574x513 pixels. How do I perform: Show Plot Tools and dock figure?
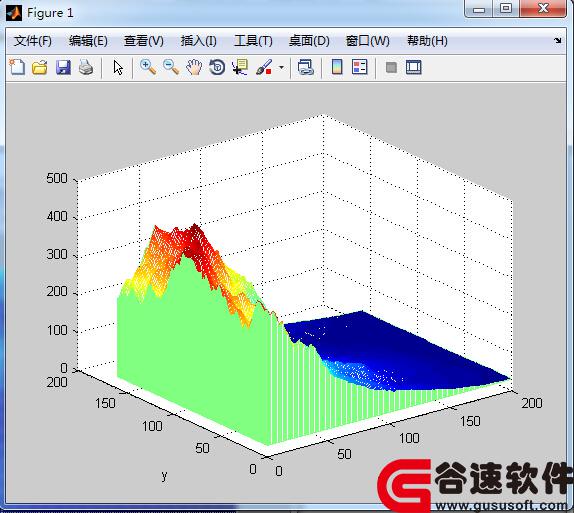[x=414, y=67]
